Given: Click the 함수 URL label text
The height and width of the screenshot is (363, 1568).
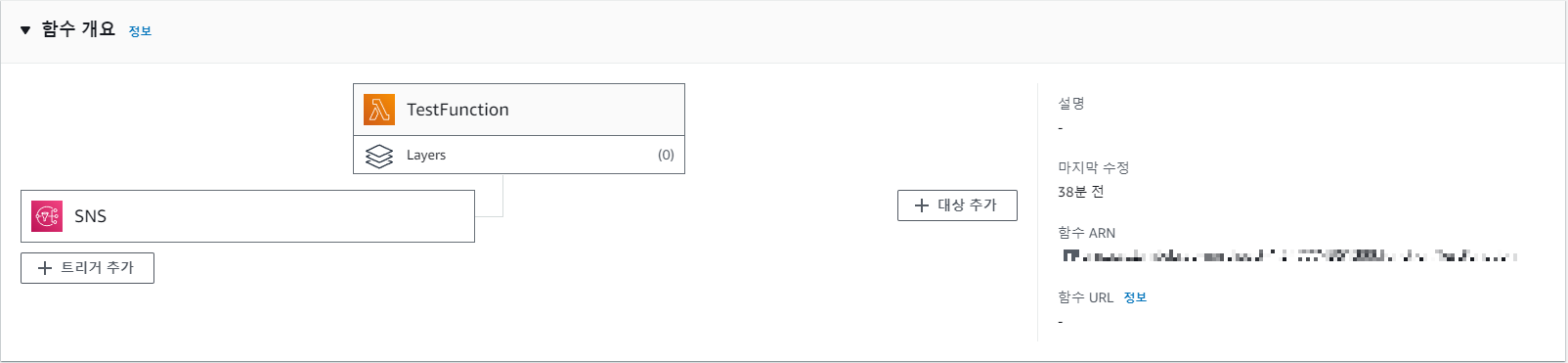Looking at the screenshot, I should pyautogui.click(x=1085, y=297).
